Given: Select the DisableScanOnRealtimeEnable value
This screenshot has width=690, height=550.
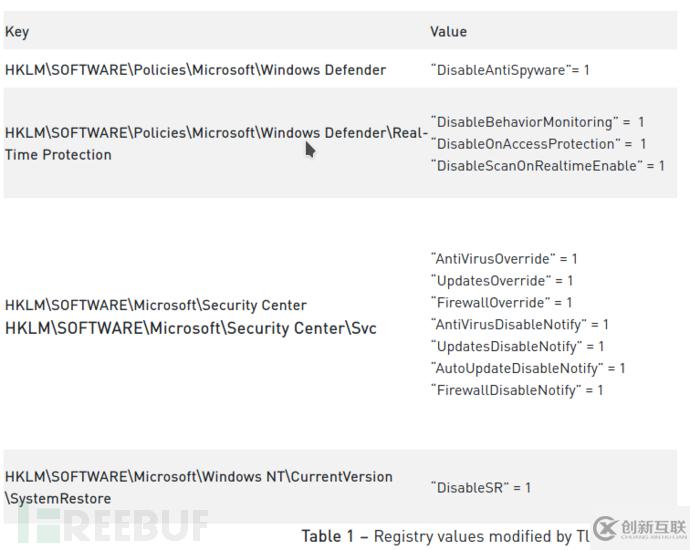Looking at the screenshot, I should 548,166.
